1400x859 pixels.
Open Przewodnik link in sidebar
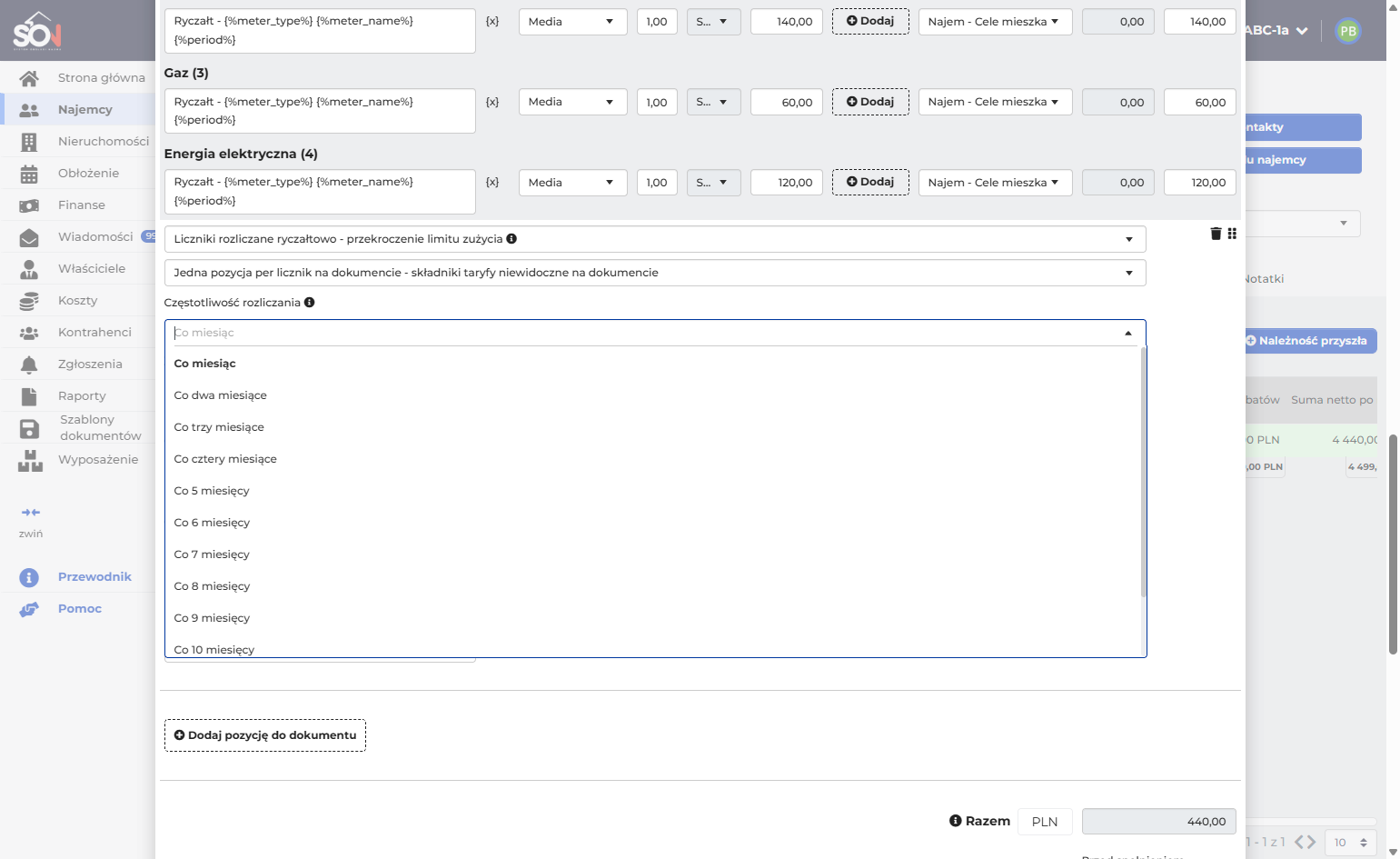[94, 577]
